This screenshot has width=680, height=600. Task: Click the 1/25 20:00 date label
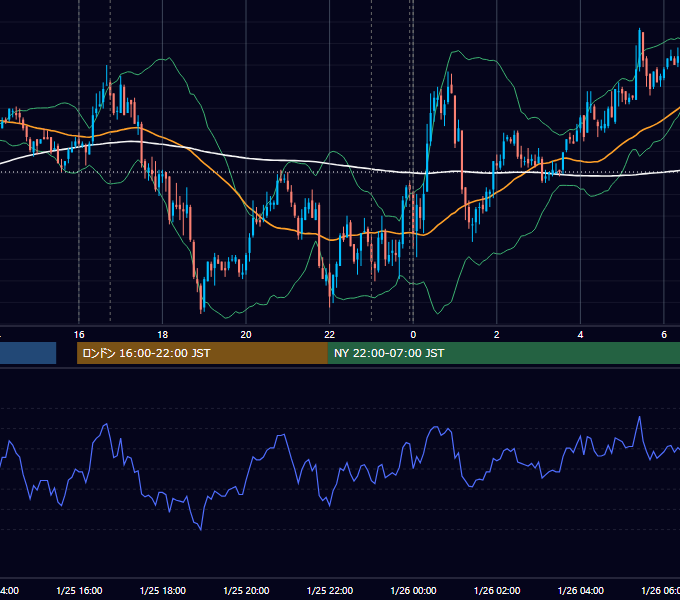(246, 590)
